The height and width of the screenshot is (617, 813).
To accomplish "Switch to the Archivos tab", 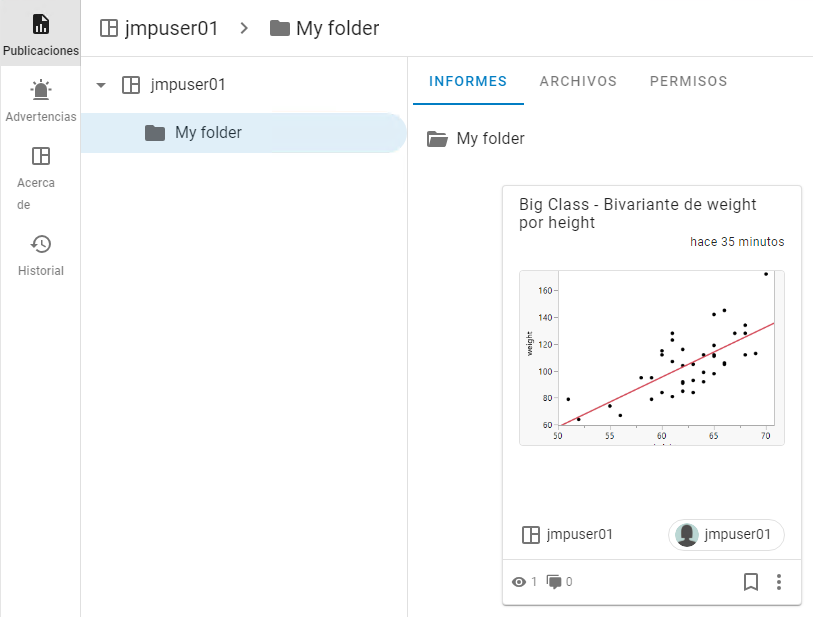I will pos(578,81).
